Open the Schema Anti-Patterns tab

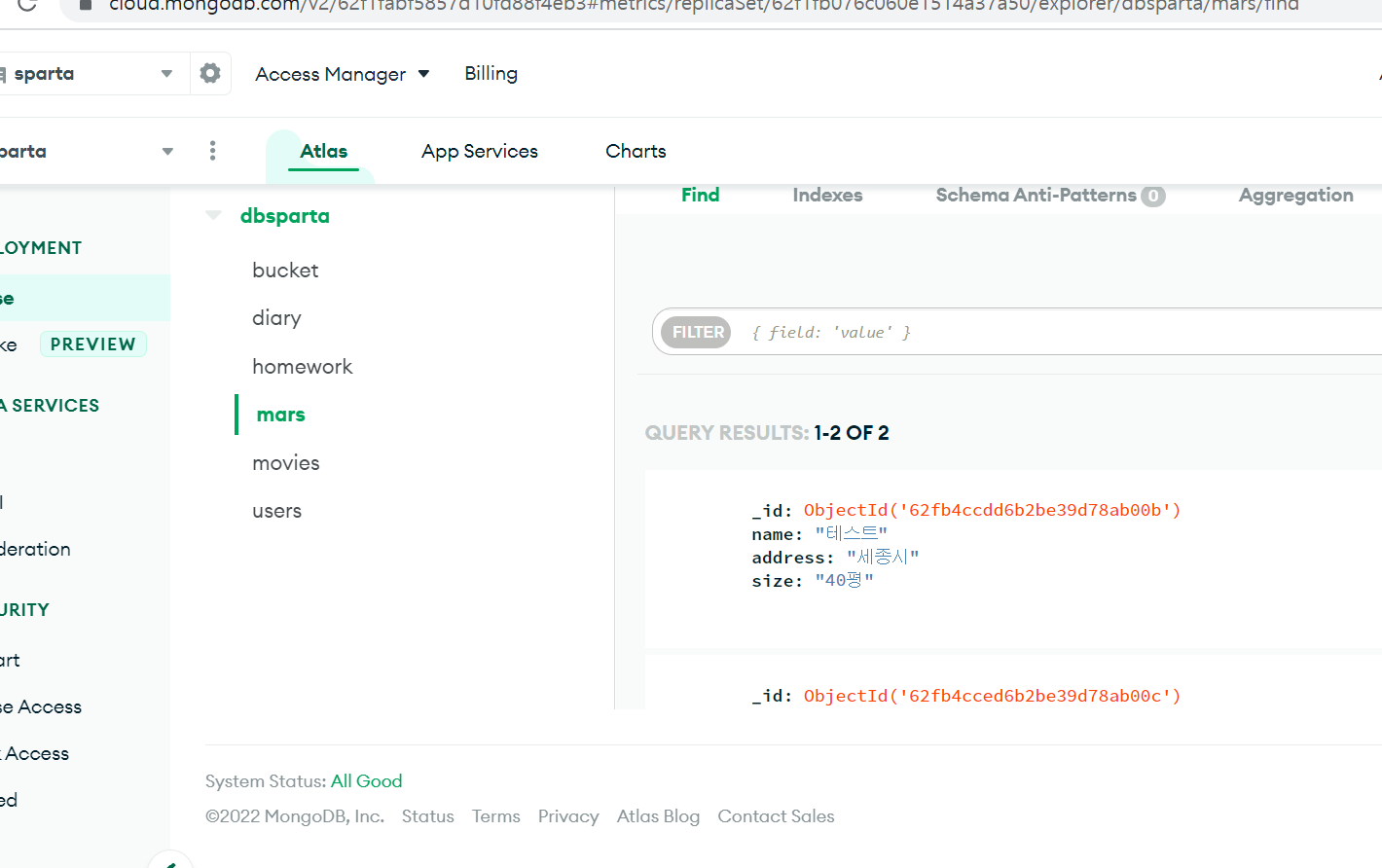coord(1050,195)
